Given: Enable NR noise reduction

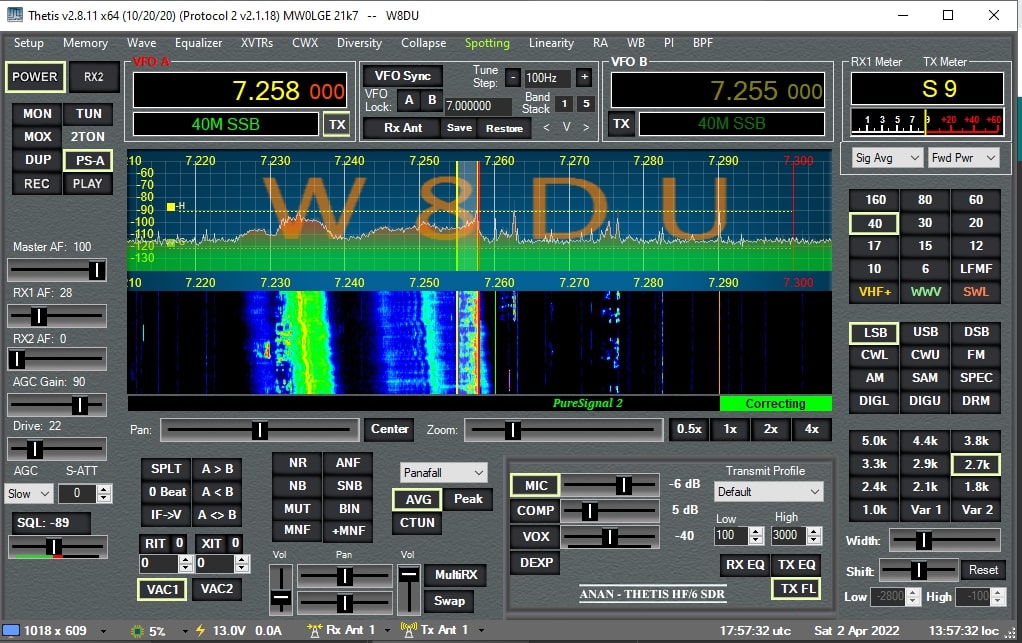Looking at the screenshot, I should click(x=297, y=463).
